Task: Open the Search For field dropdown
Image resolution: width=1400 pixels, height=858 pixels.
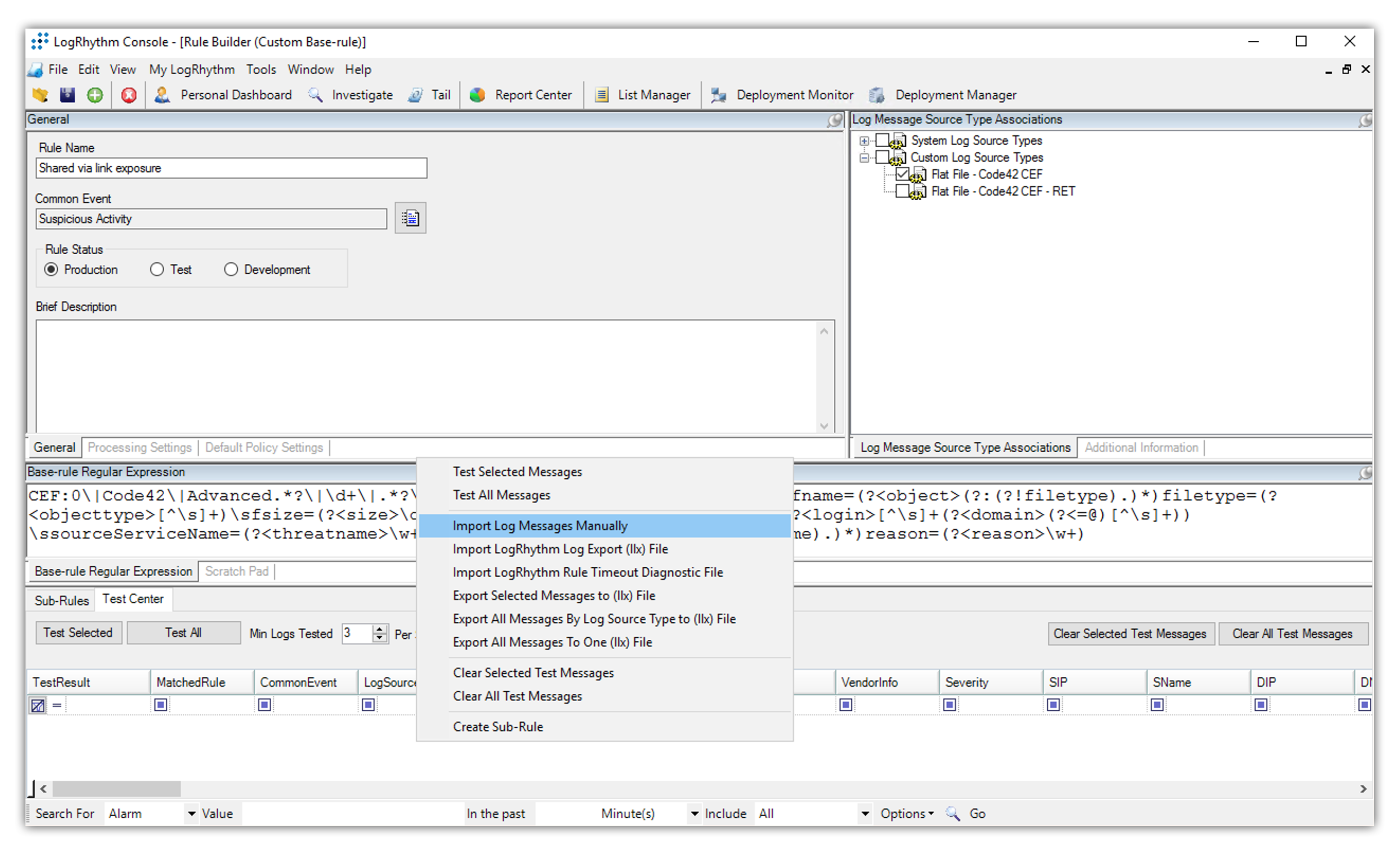Action: pos(191,813)
